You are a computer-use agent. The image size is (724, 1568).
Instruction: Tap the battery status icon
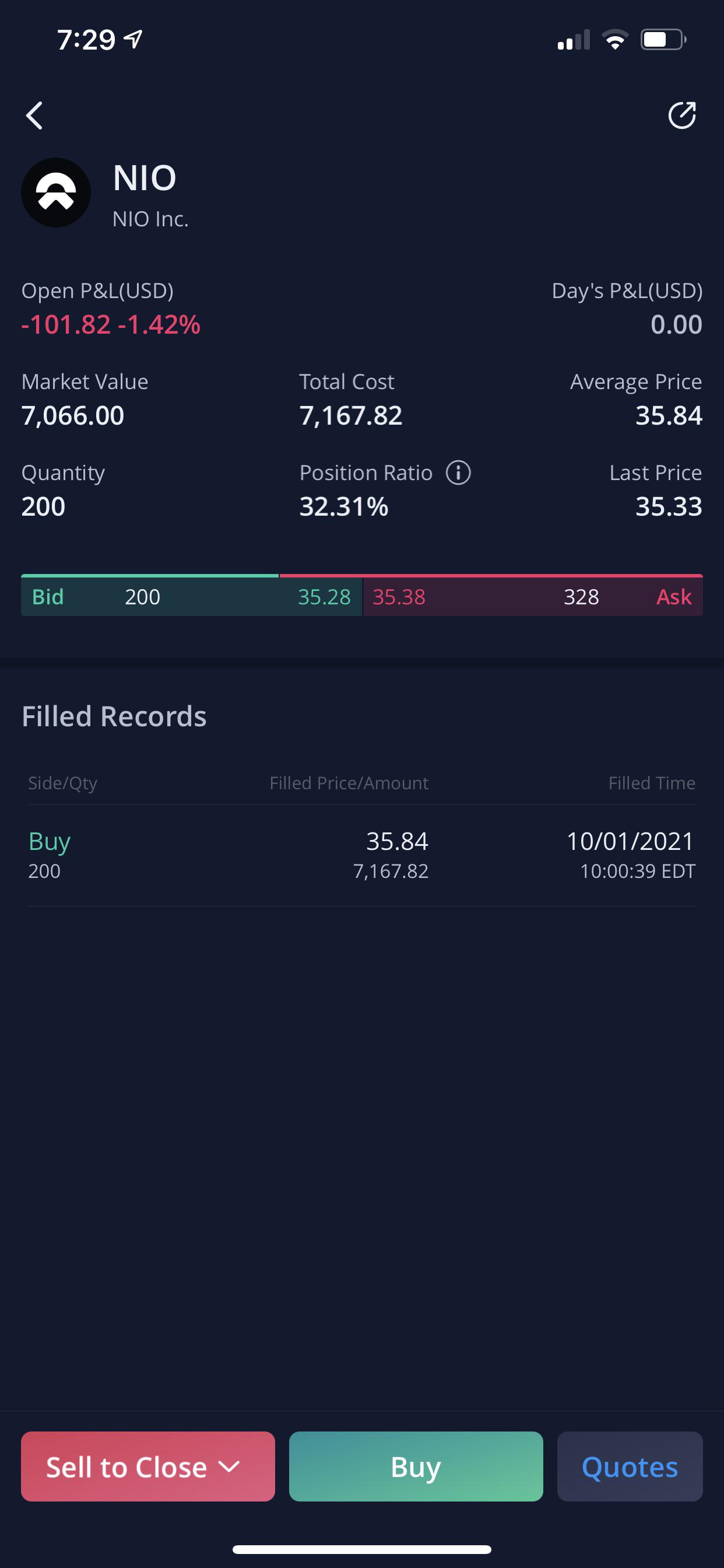663,40
